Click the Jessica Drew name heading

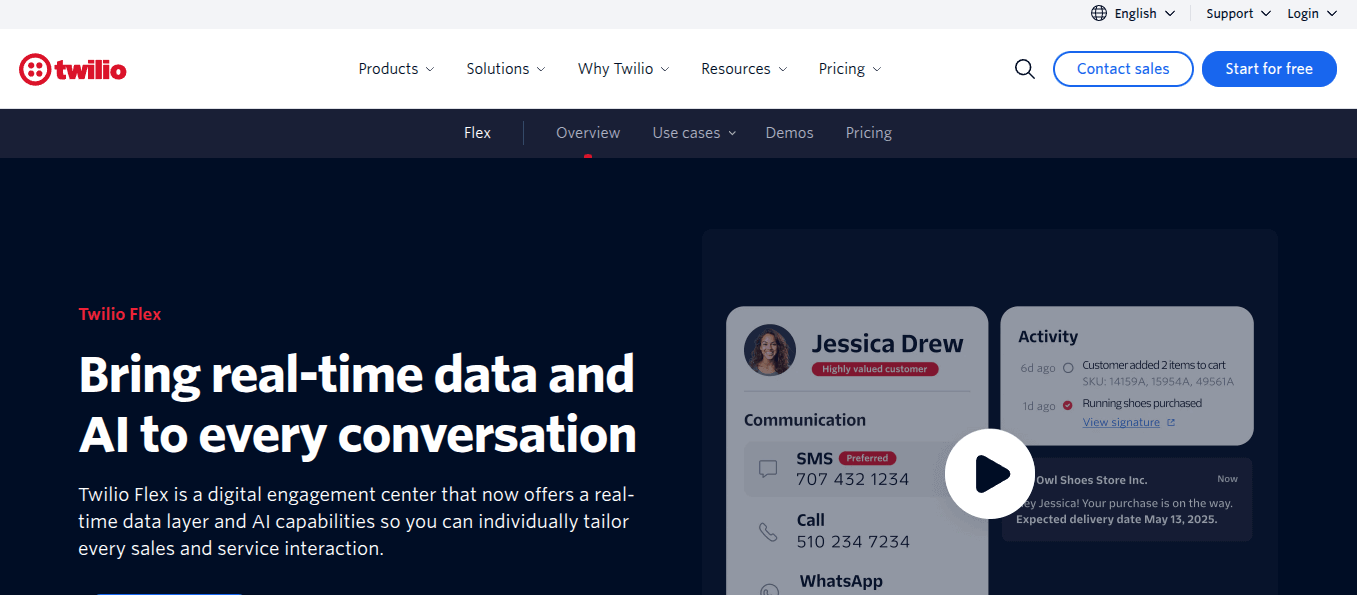888,344
